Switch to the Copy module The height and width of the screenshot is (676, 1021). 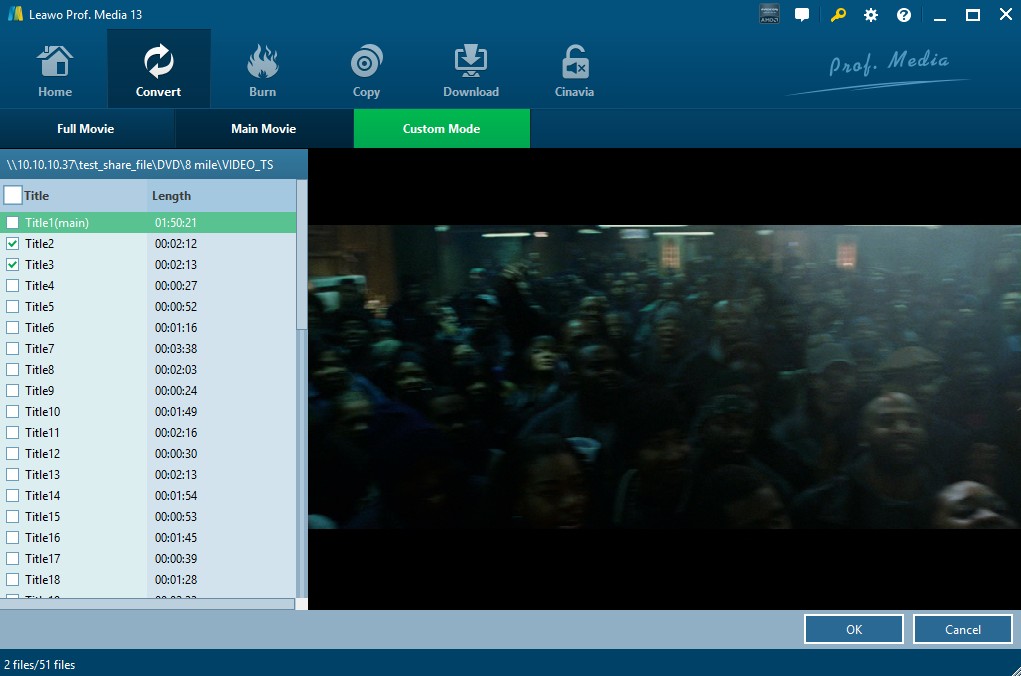(x=366, y=68)
